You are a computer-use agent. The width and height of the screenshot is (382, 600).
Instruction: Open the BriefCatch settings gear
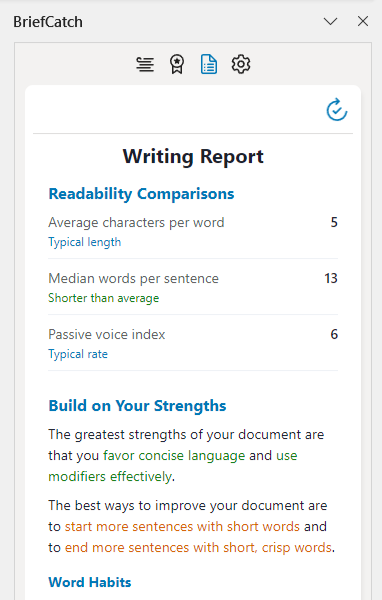(x=241, y=64)
